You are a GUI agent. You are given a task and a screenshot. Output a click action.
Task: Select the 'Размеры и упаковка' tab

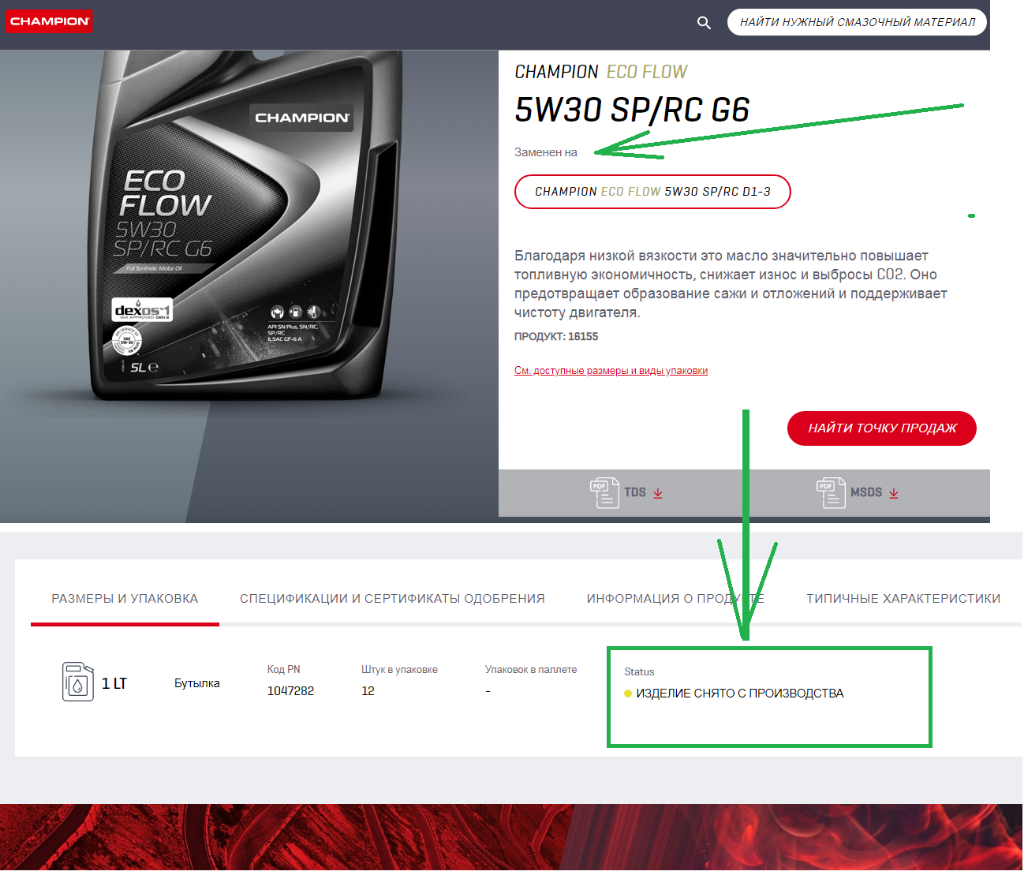pyautogui.click(x=125, y=599)
